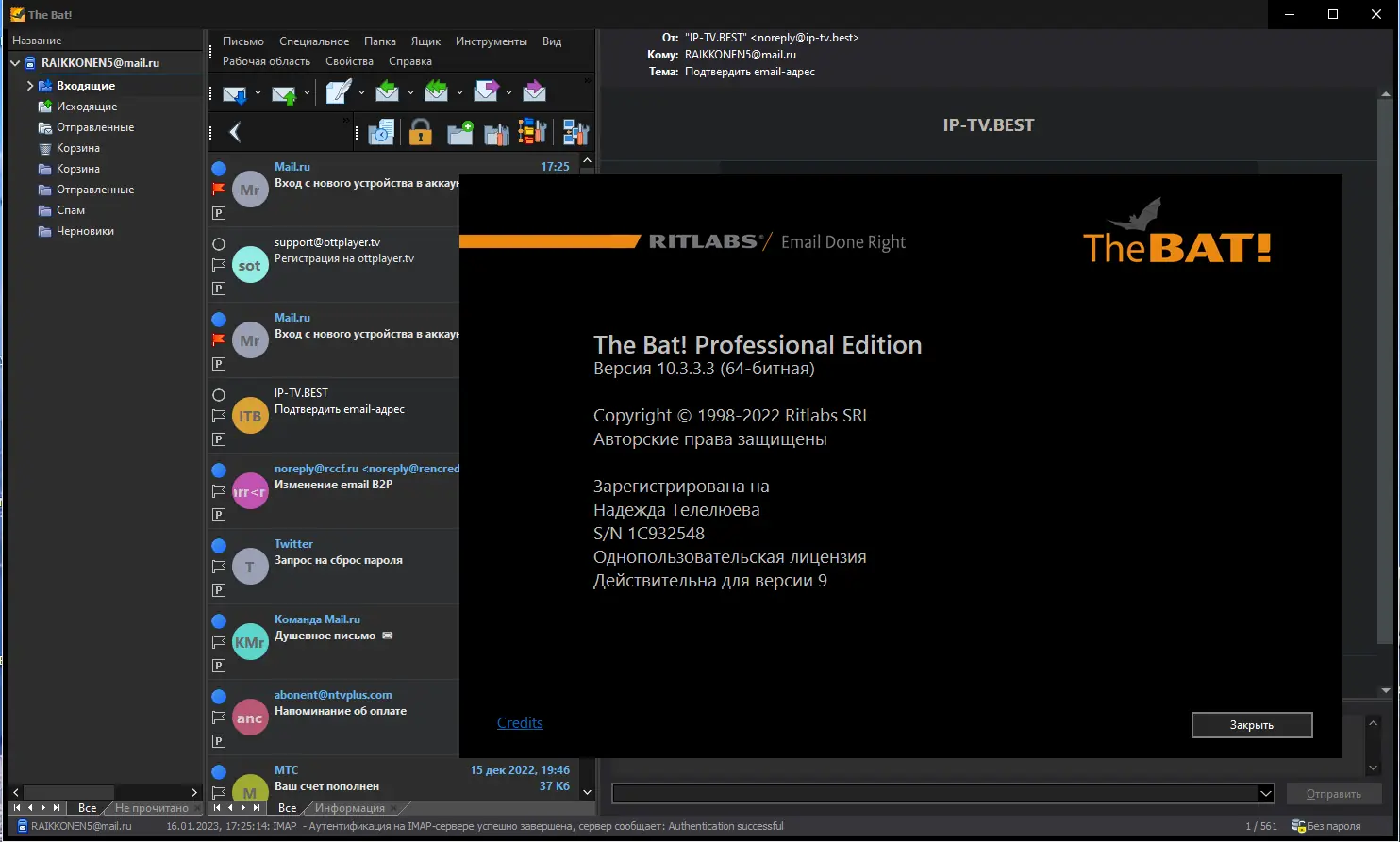Open the Инструменты menu

492,41
